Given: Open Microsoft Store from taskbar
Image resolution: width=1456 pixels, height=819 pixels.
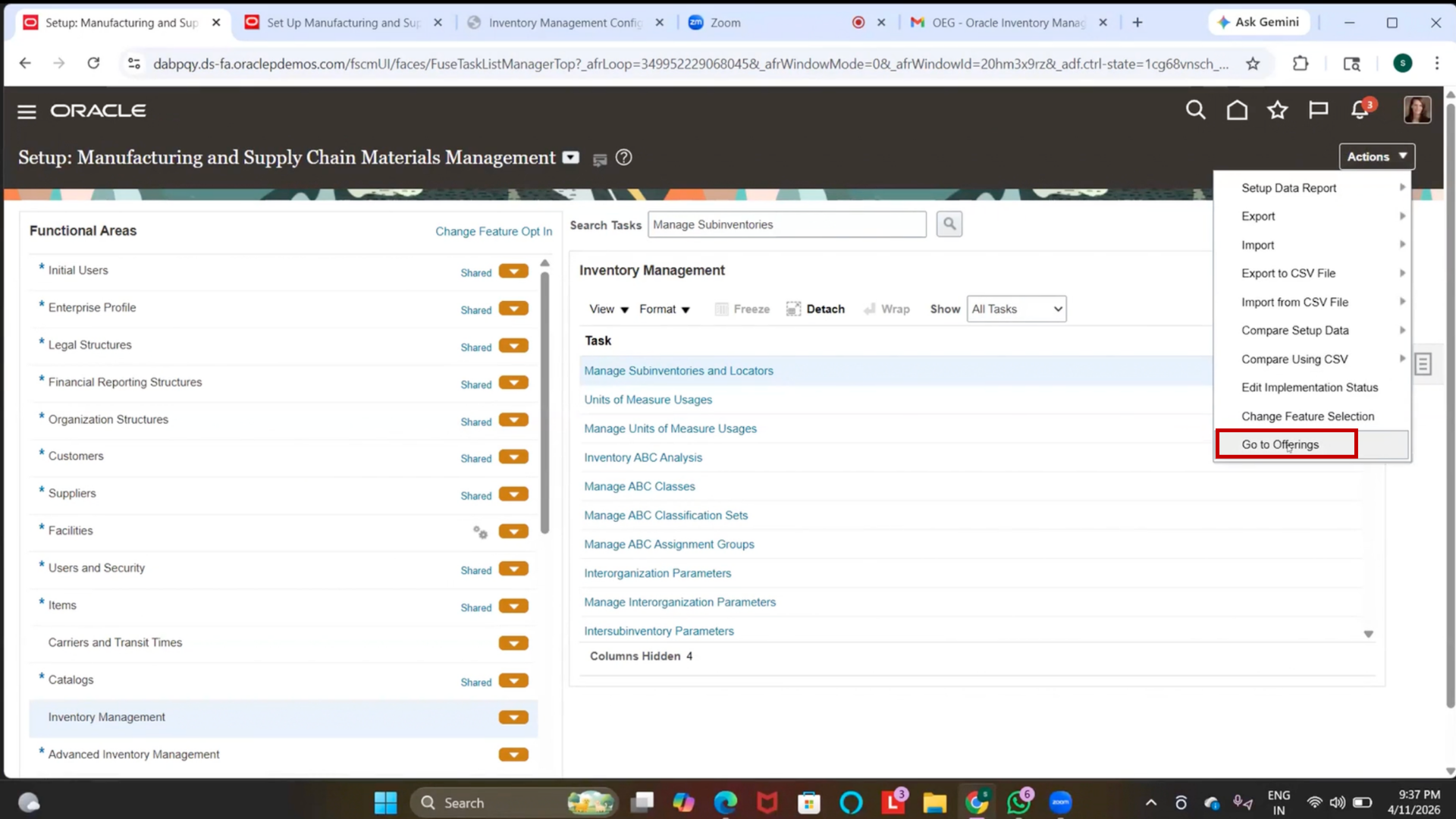Looking at the screenshot, I should pyautogui.click(x=809, y=802).
